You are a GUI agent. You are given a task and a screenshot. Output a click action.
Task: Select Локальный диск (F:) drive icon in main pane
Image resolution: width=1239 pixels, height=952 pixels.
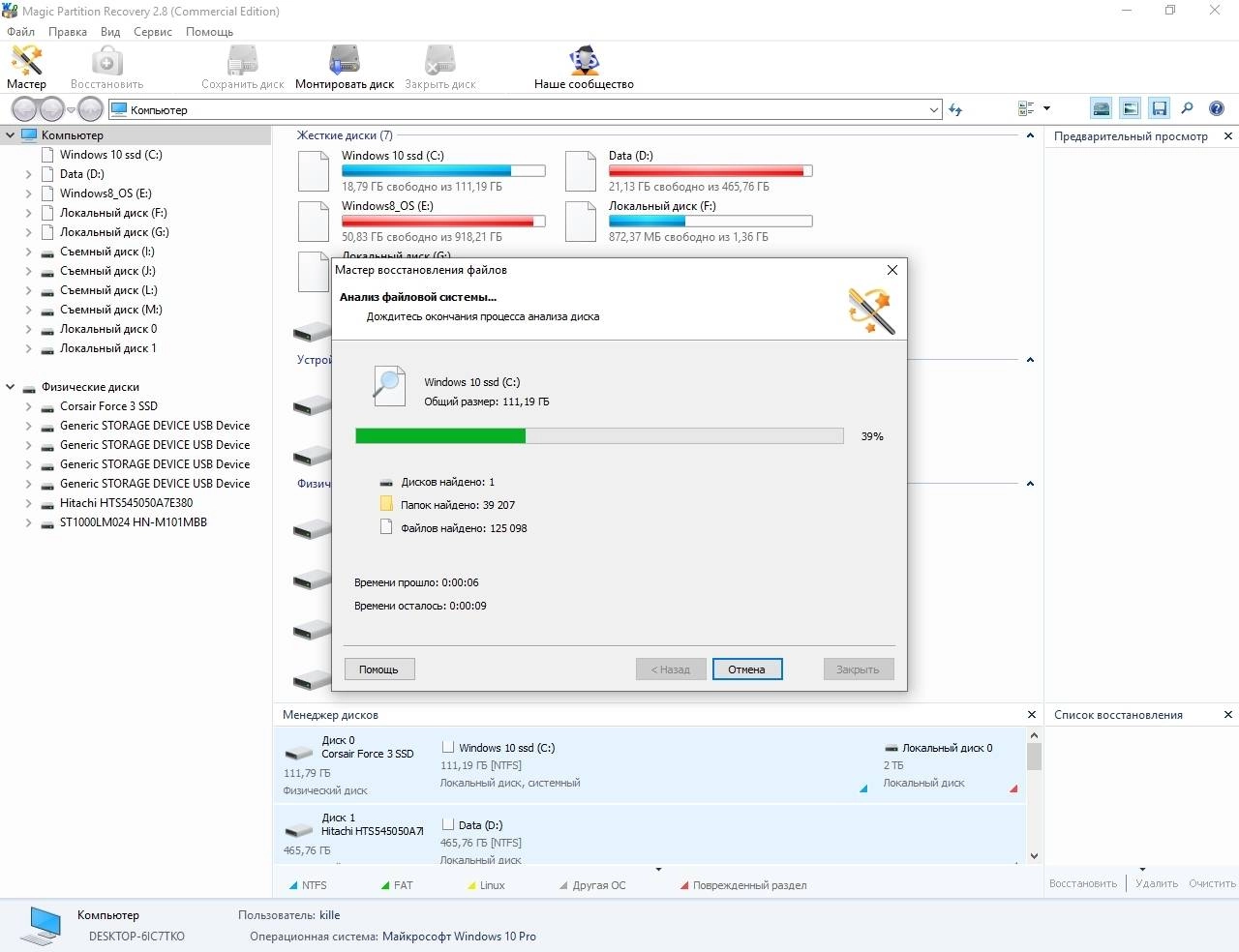click(x=581, y=222)
